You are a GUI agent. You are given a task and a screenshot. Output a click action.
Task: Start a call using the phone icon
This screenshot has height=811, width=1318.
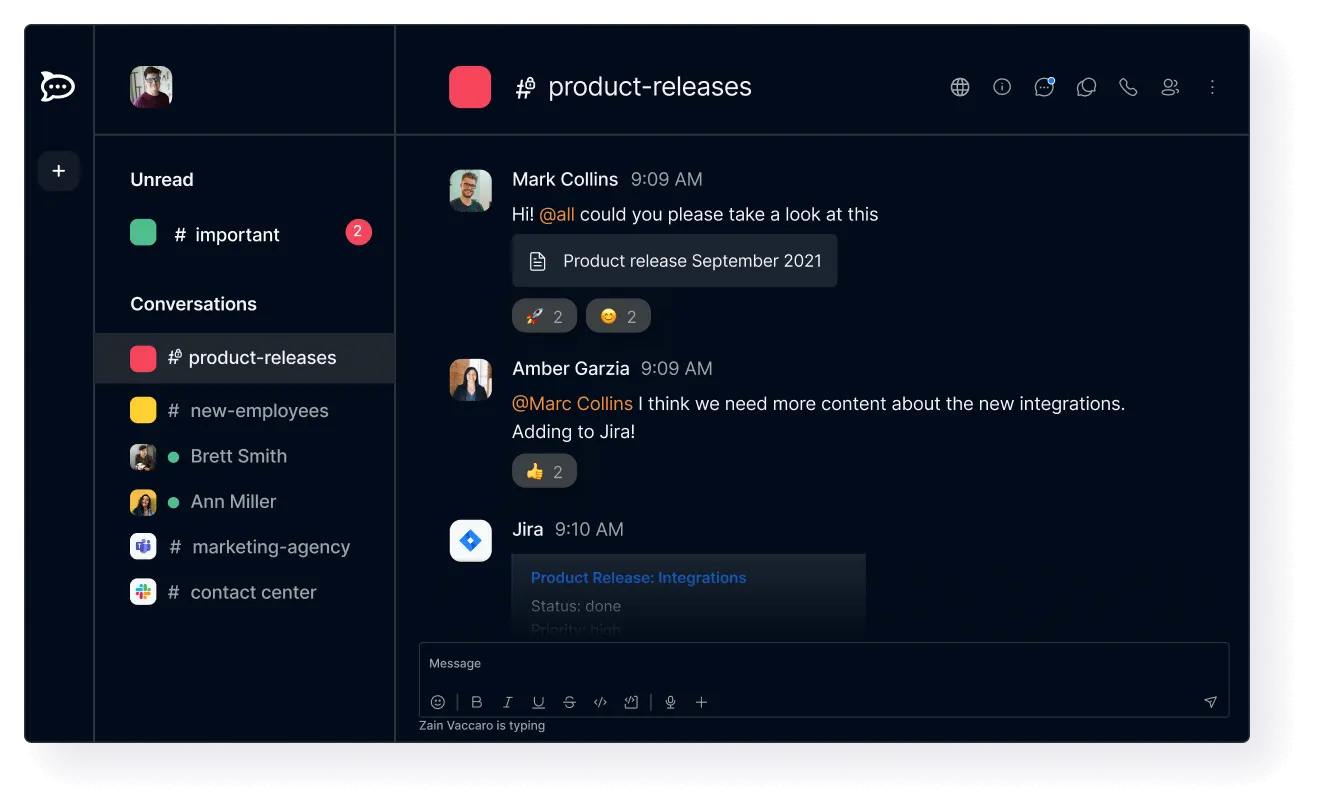[x=1128, y=87]
